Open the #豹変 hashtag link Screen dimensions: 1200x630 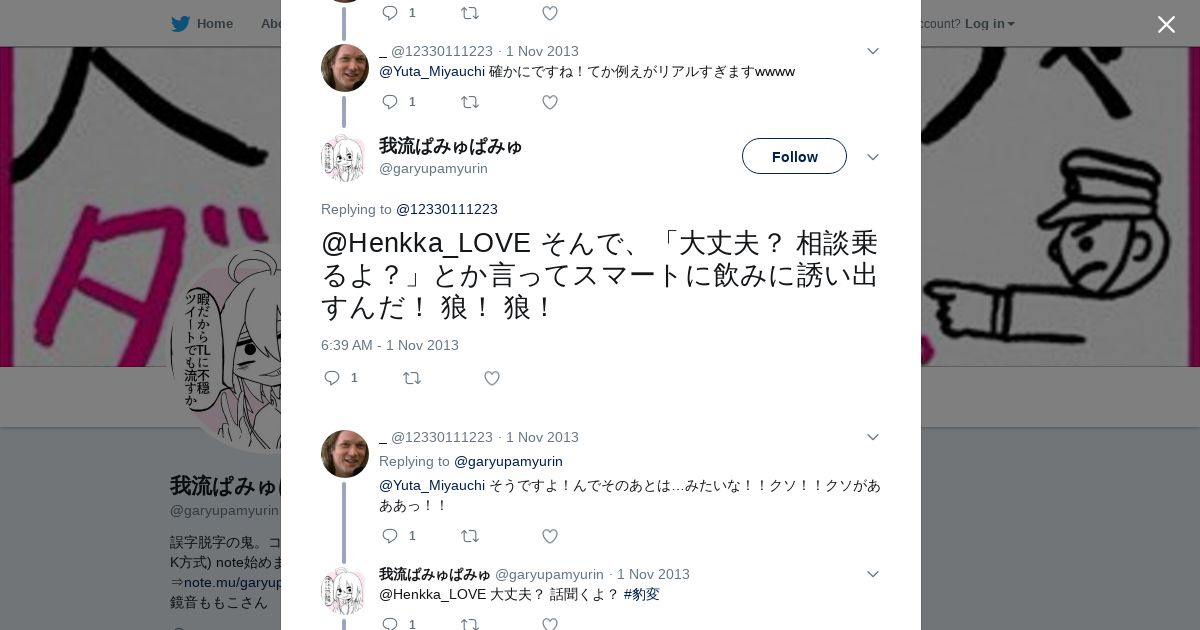(642, 594)
